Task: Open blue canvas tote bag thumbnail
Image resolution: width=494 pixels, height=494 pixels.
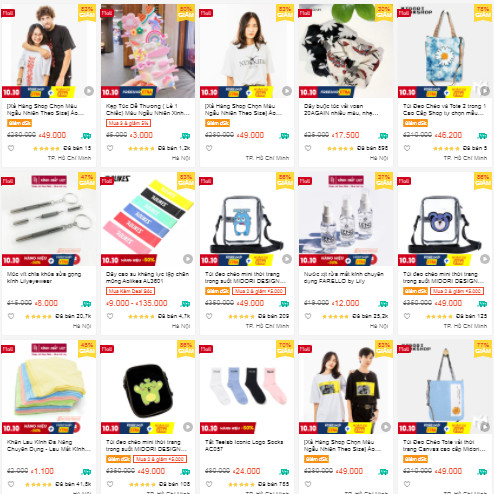Action: [445, 387]
